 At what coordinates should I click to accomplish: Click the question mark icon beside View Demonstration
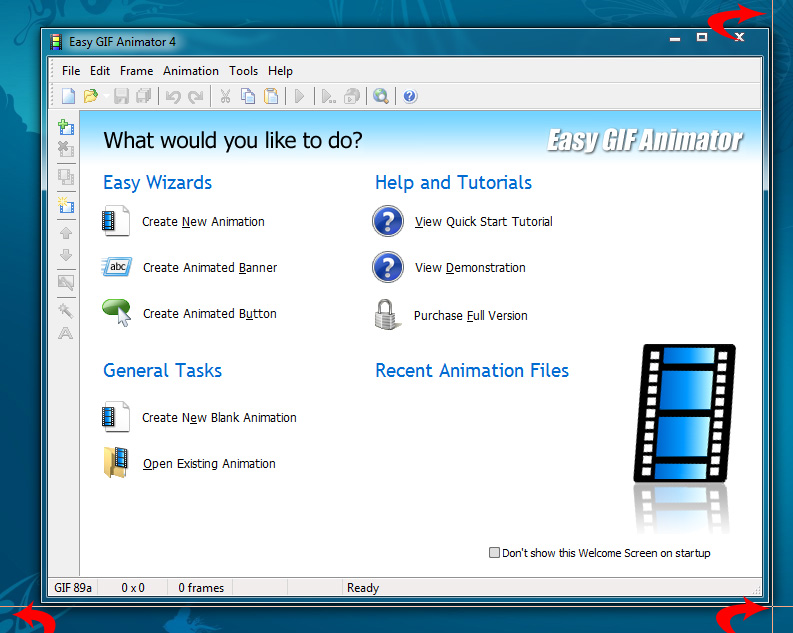click(x=388, y=267)
